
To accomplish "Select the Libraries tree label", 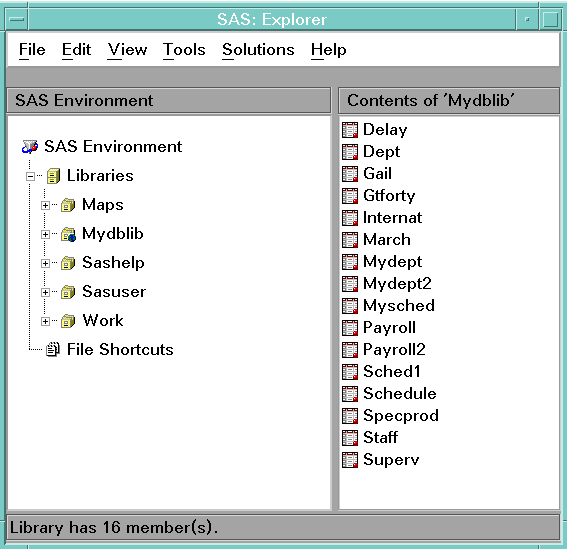I will click(x=100, y=176).
